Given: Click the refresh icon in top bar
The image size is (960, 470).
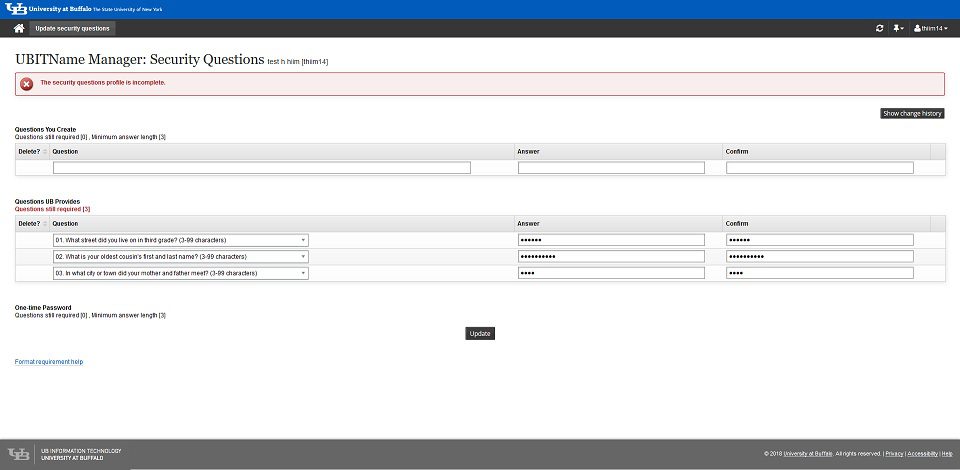Looking at the screenshot, I should coord(879,28).
